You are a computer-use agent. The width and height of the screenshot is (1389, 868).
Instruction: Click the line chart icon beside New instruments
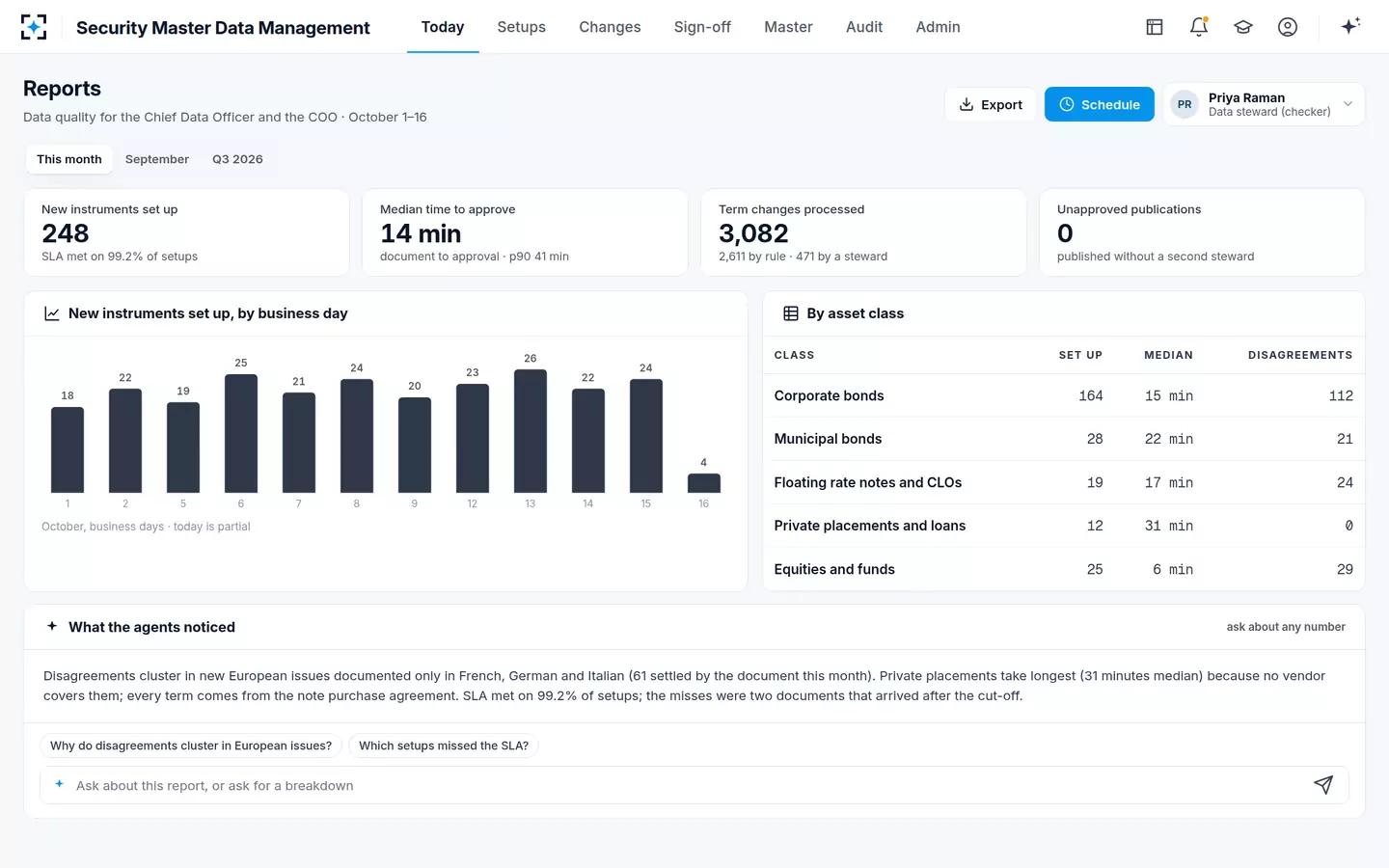point(52,313)
